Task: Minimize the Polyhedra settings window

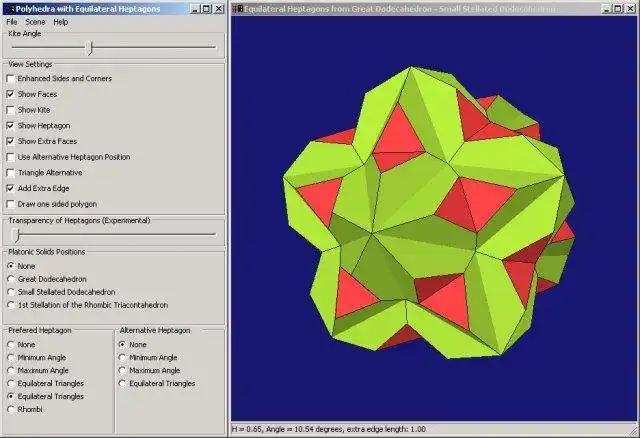Action: coord(196,9)
